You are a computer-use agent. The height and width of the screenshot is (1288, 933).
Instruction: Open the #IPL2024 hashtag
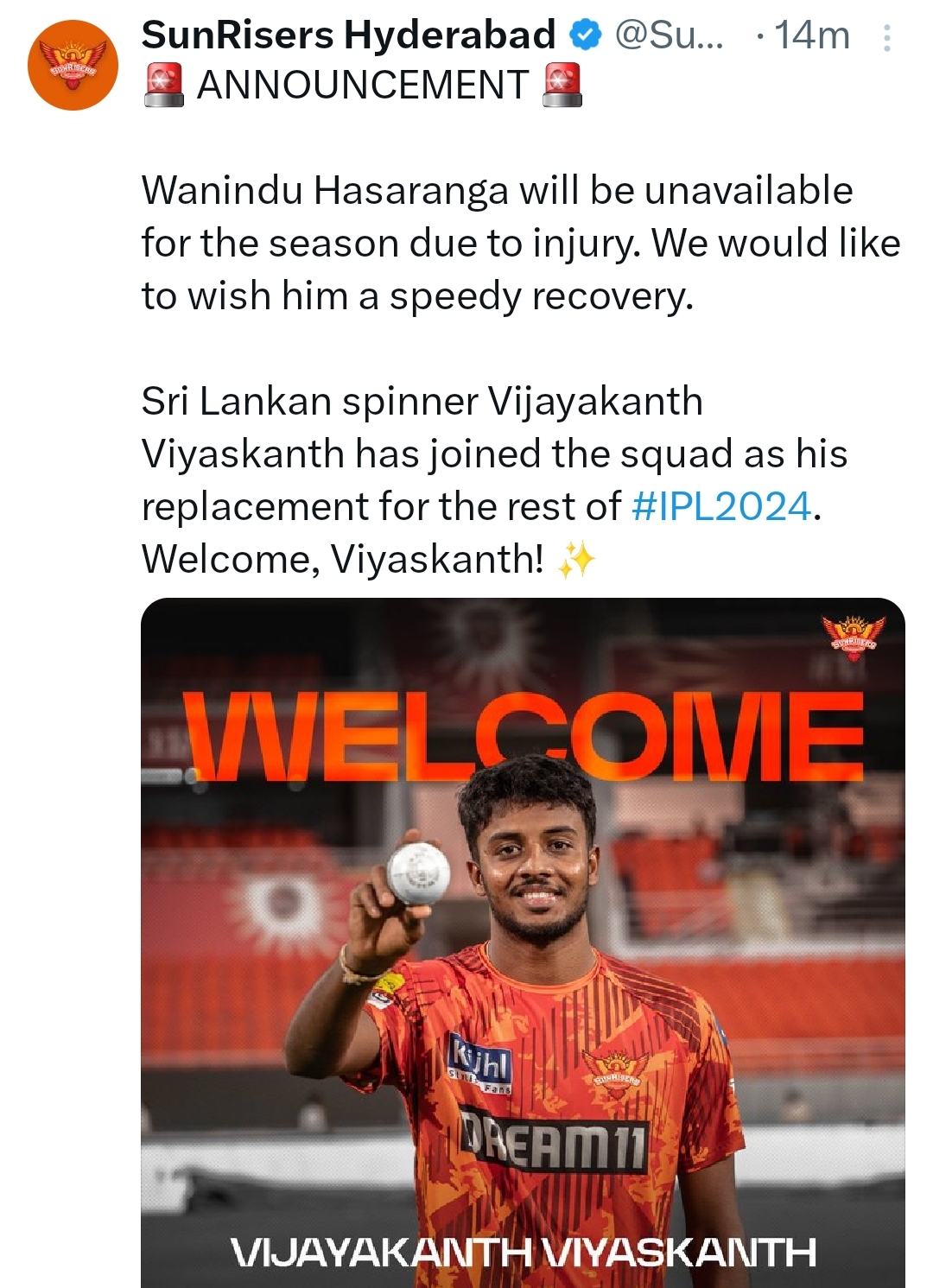[x=722, y=506]
